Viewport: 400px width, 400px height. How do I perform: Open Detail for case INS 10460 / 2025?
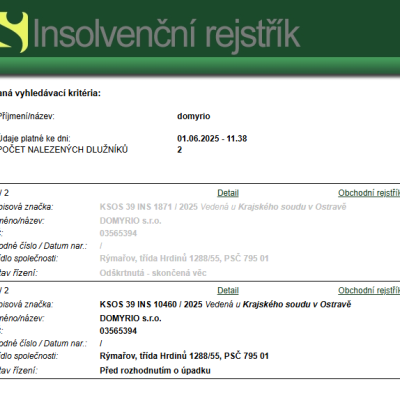click(228, 291)
